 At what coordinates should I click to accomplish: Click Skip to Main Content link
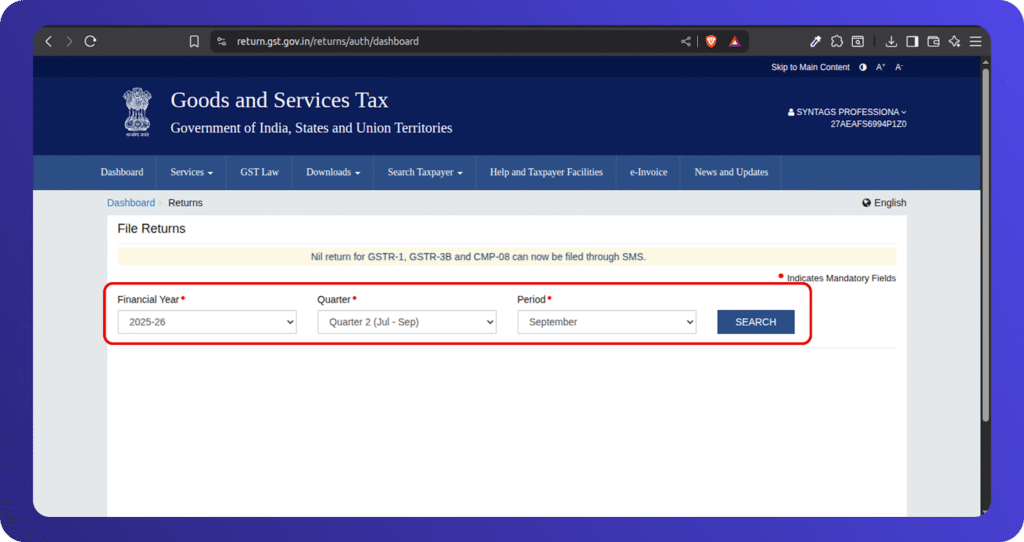point(810,67)
